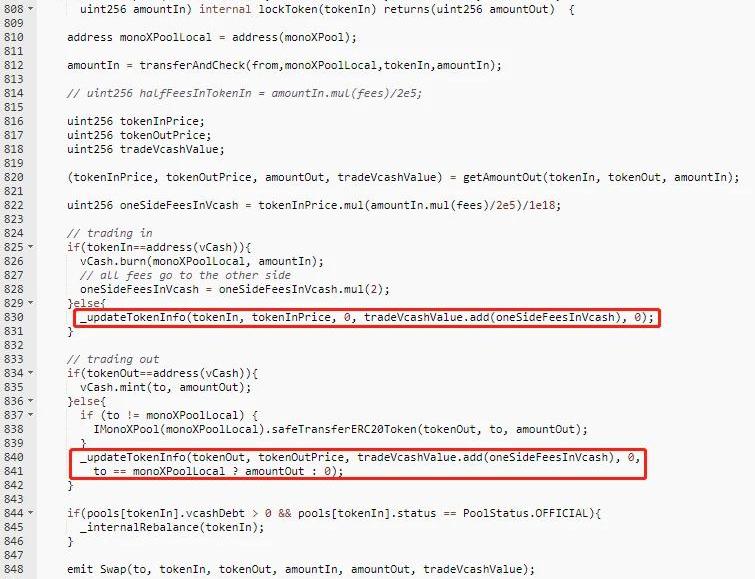Image resolution: width=755 pixels, height=579 pixels.
Task: Click the _internalRebalance(tokenIn) call
Action: click(x=172, y=527)
